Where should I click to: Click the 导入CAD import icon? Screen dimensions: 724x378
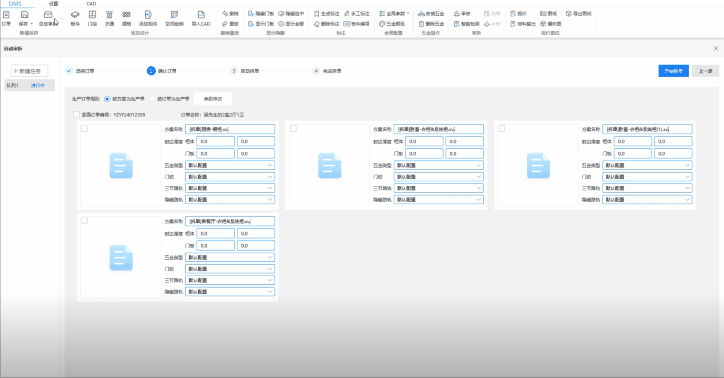tap(201, 18)
